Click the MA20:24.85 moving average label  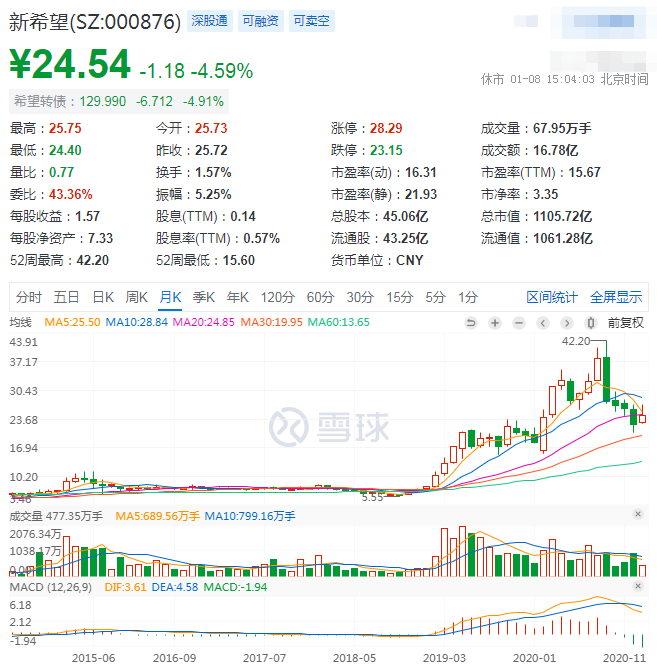(204, 322)
